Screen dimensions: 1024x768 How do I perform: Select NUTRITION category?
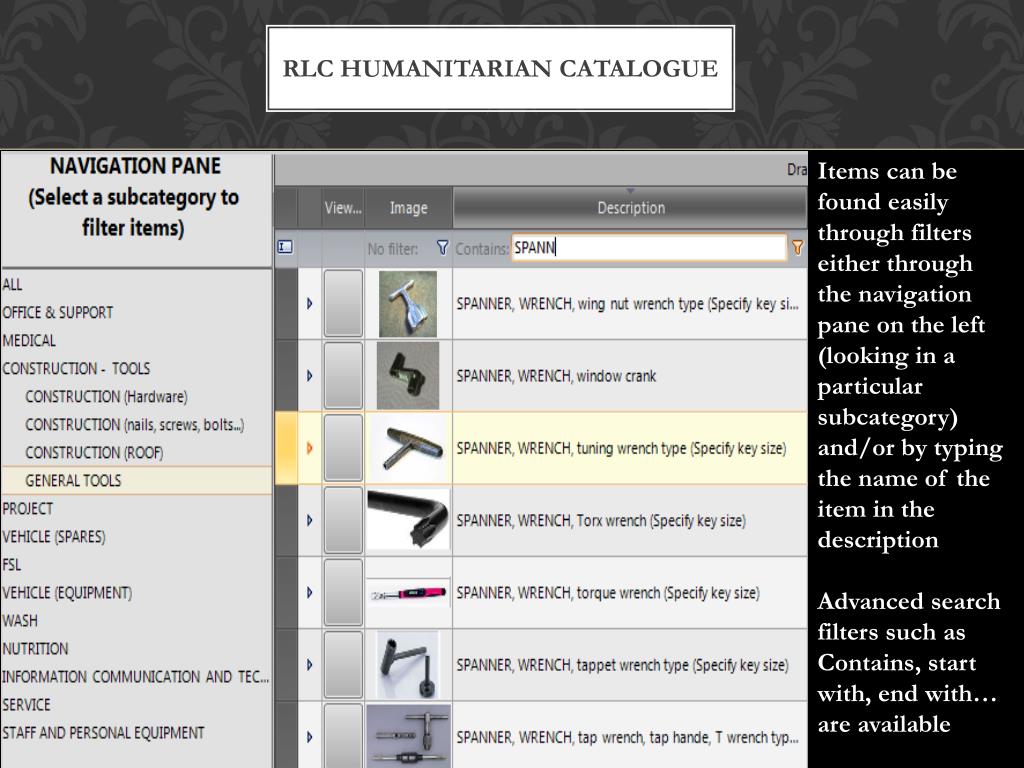coord(35,649)
